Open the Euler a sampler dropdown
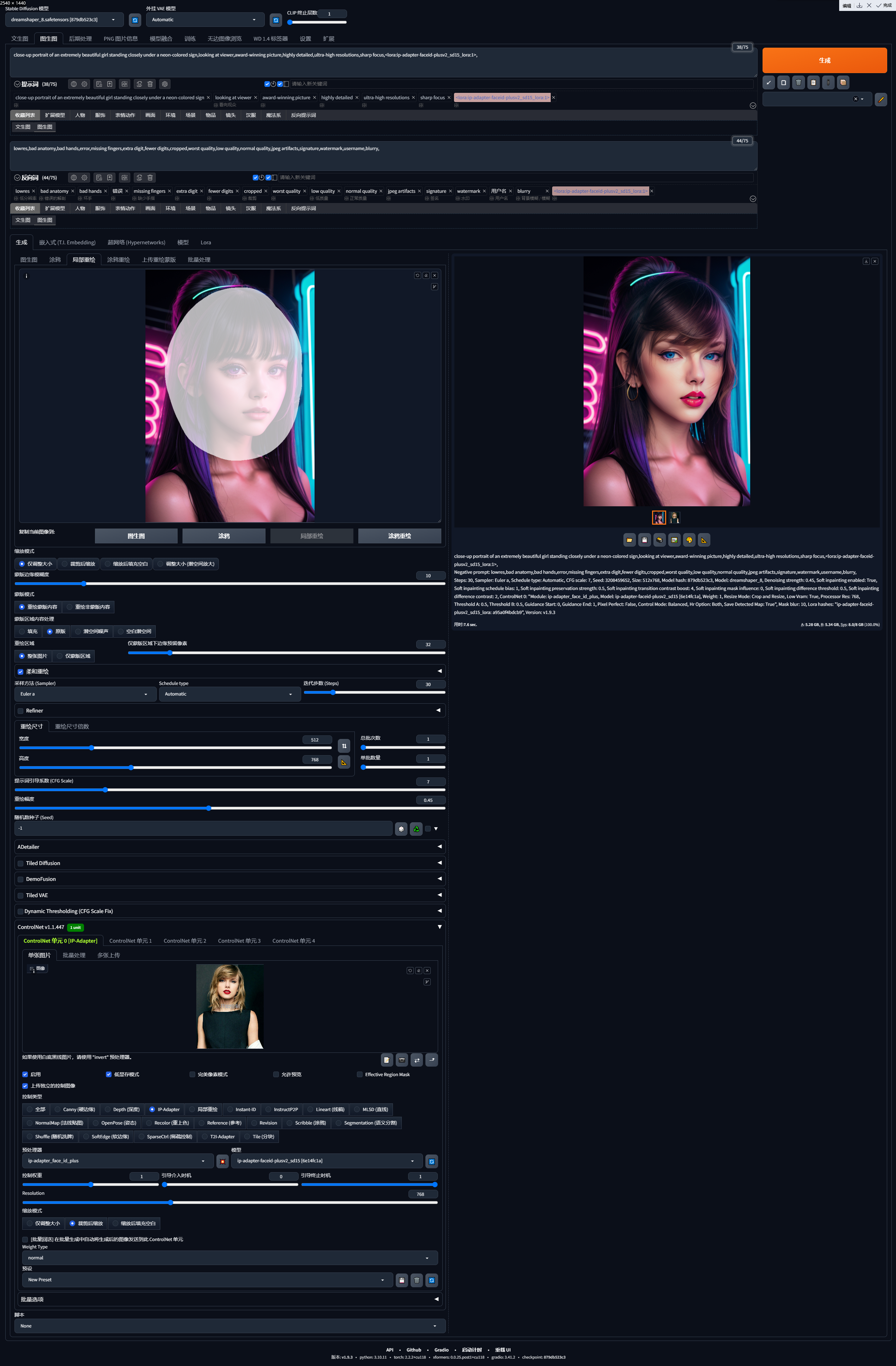896x1366 pixels. [x=84, y=694]
